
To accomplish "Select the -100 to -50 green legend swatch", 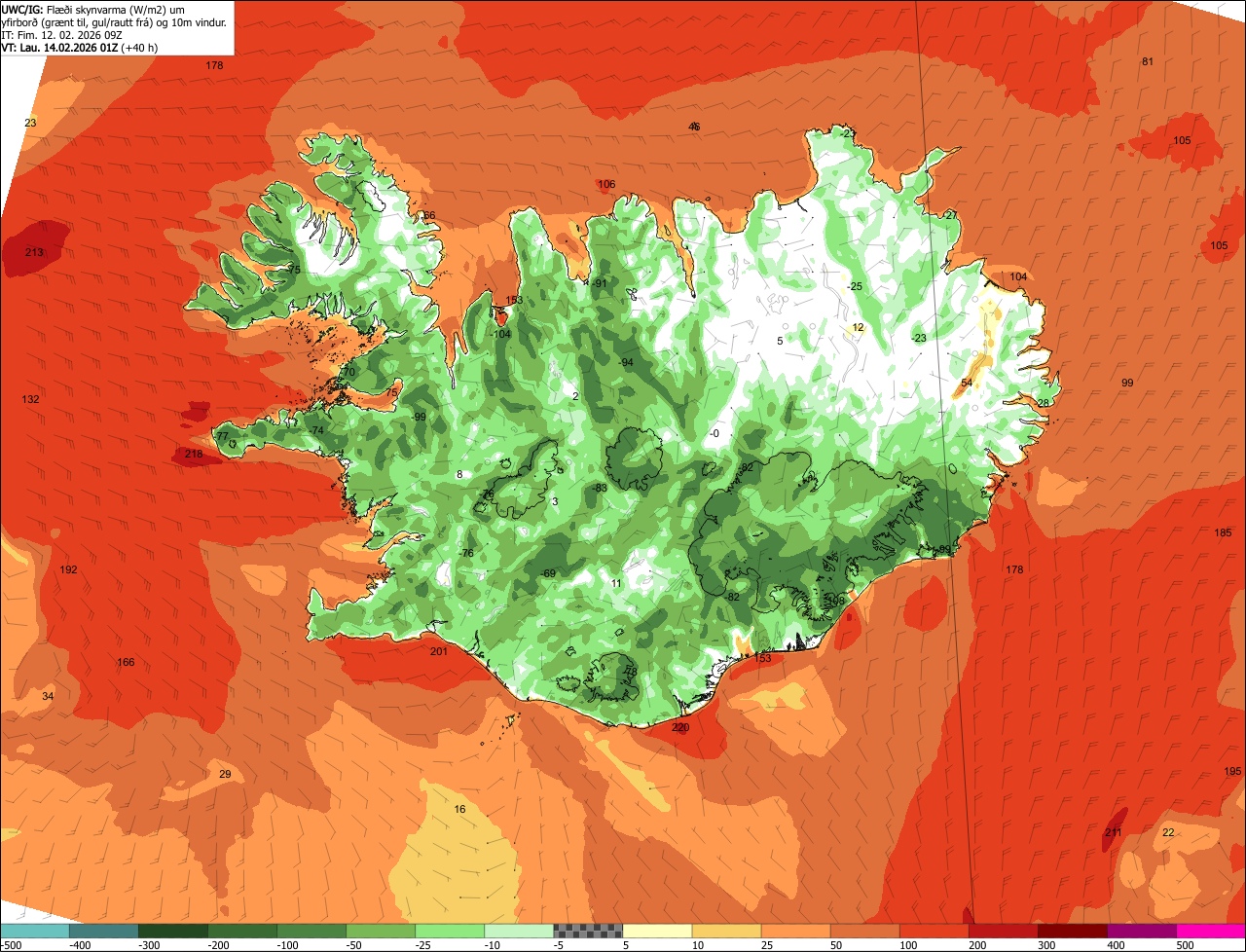I will point(311,931).
